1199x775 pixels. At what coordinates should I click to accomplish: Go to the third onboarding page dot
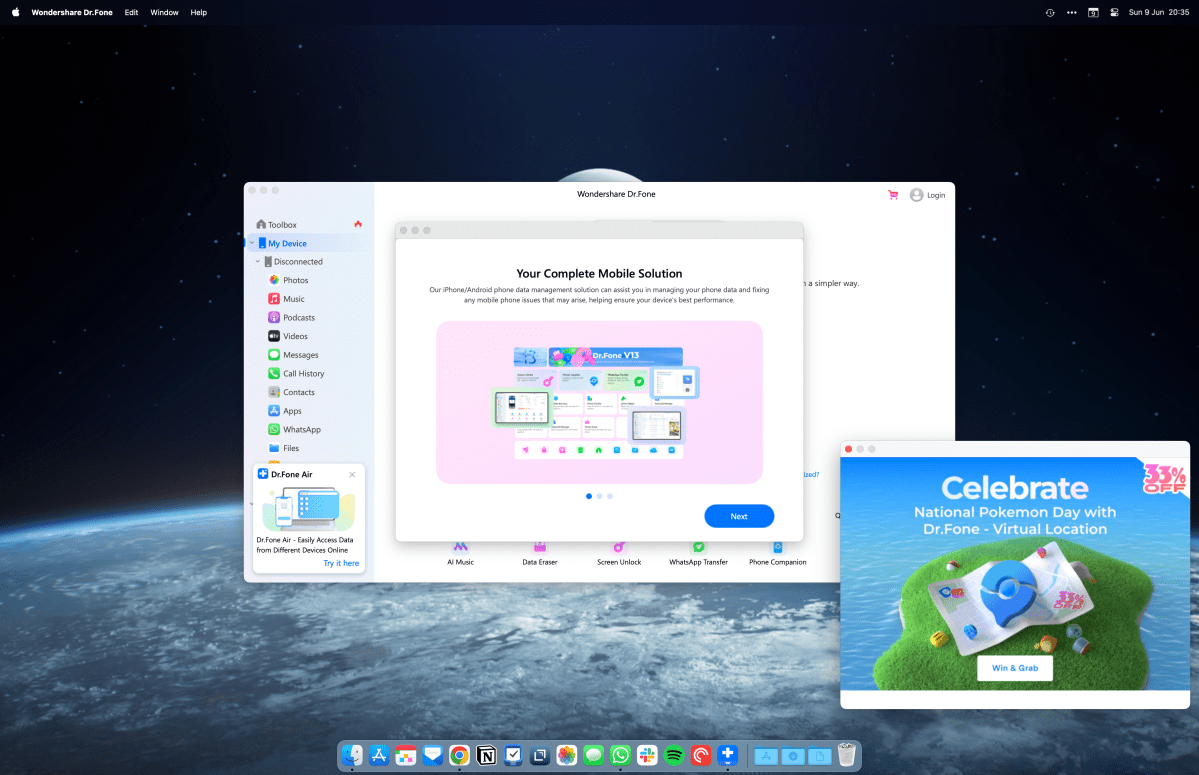(610, 496)
